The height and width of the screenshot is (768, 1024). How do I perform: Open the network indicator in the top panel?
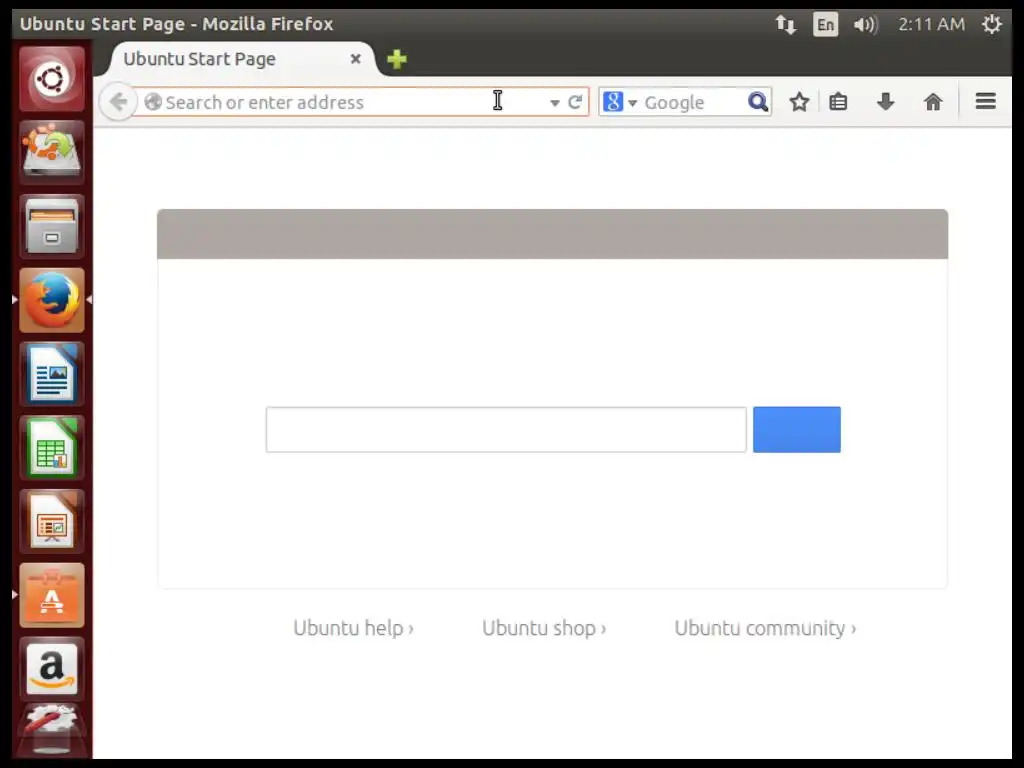tap(786, 25)
